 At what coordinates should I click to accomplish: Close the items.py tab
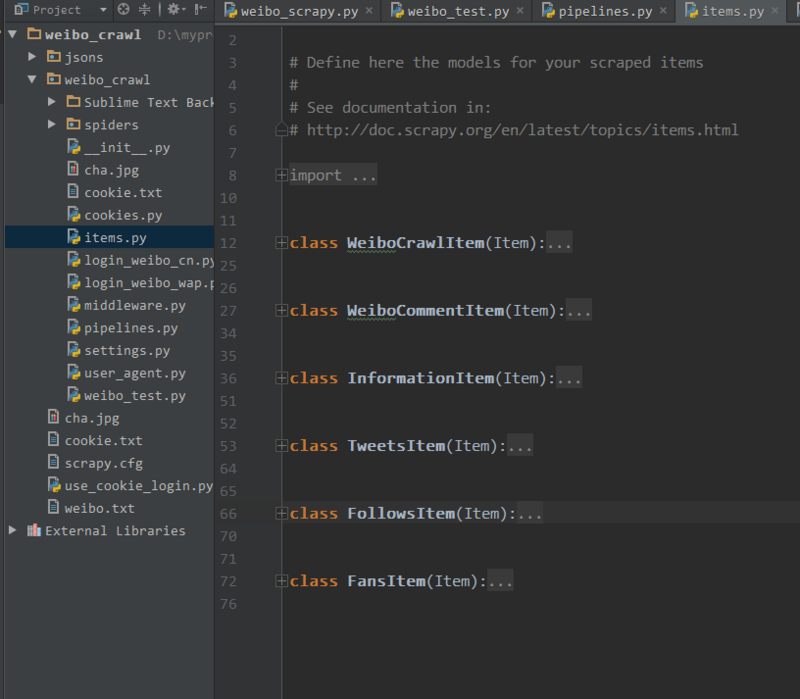click(775, 10)
